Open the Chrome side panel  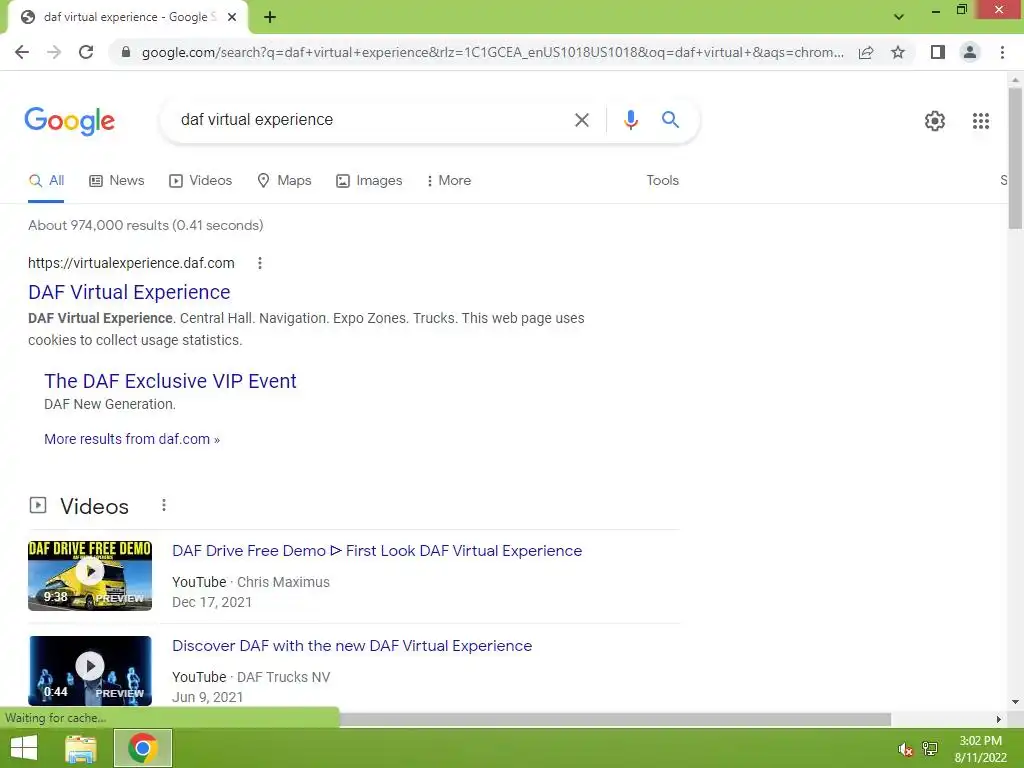pos(938,52)
